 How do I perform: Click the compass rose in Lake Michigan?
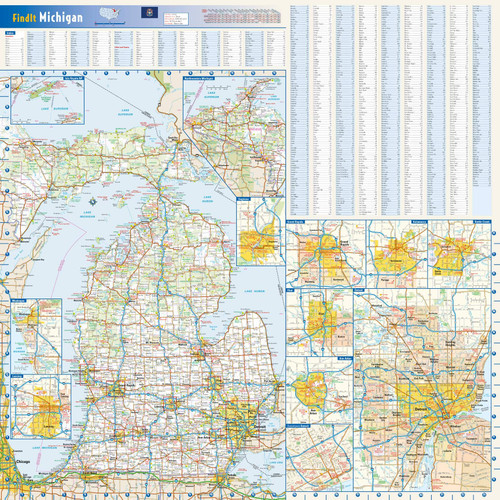(93, 201)
